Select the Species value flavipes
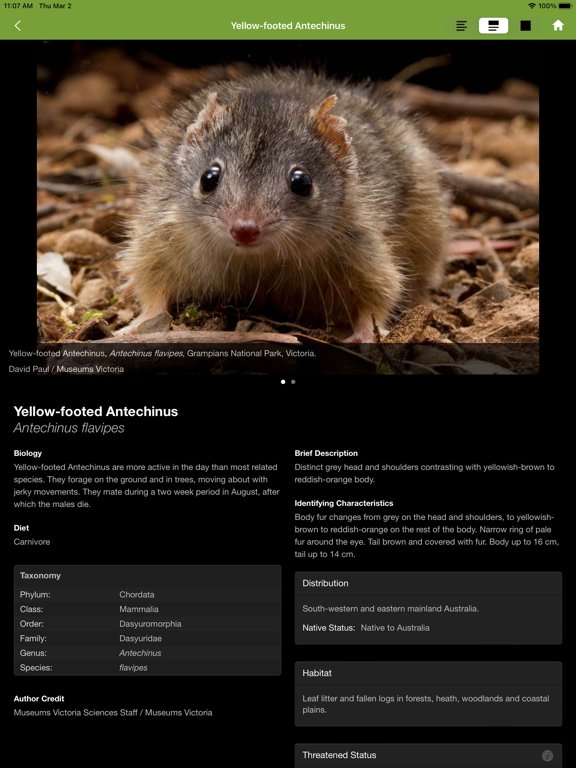576x768 pixels. (133, 668)
